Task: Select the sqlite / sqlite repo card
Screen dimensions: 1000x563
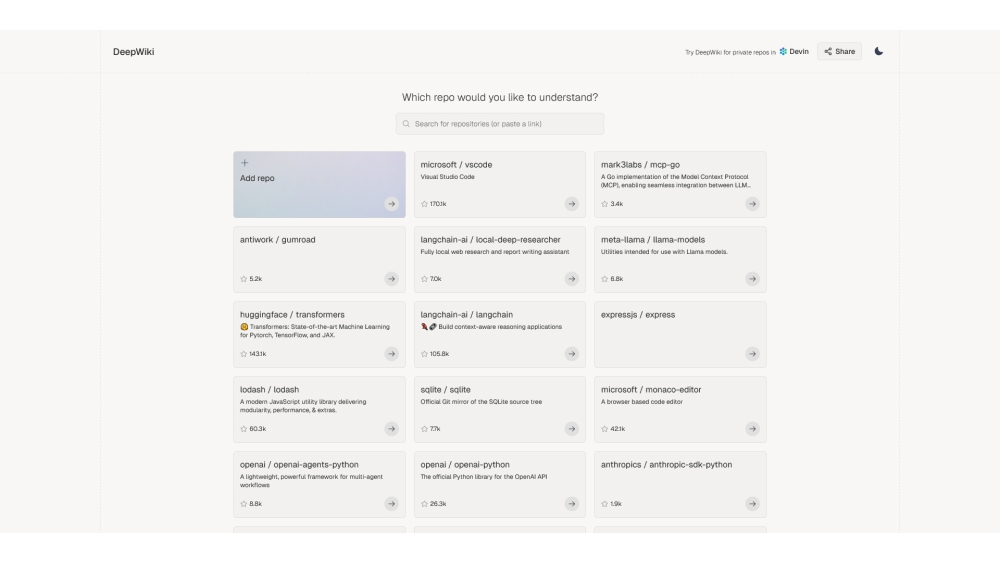Action: coord(499,408)
